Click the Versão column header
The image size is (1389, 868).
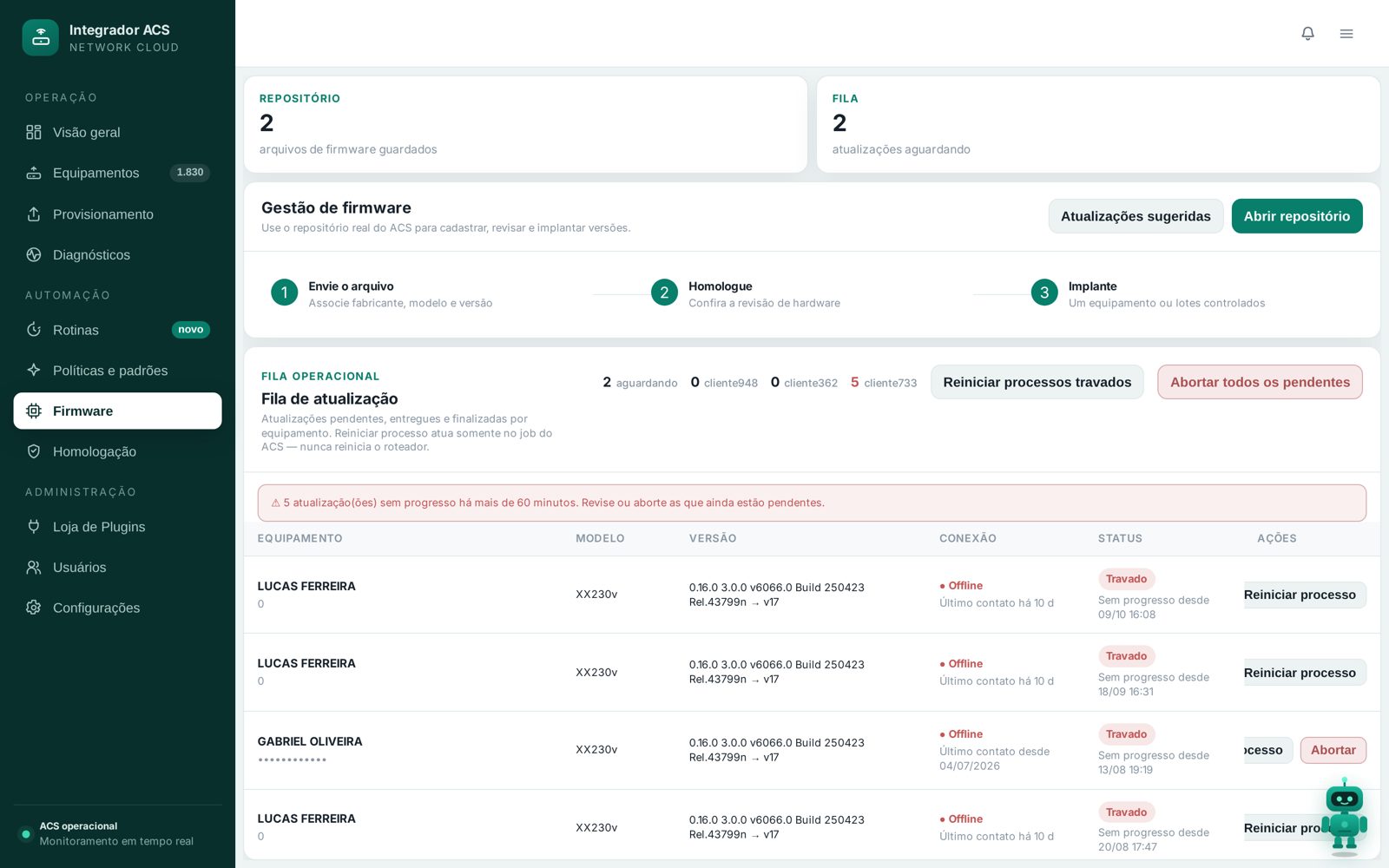click(713, 538)
